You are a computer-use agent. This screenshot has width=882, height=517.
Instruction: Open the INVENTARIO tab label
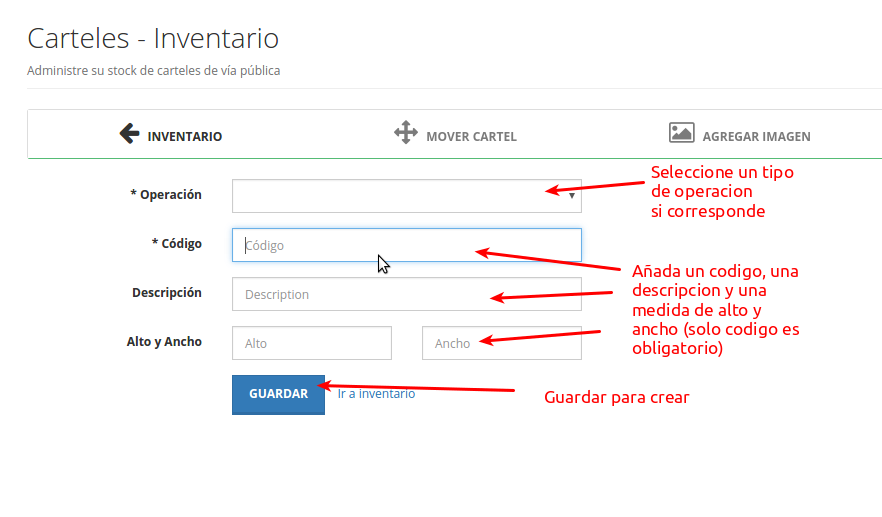tap(184, 137)
